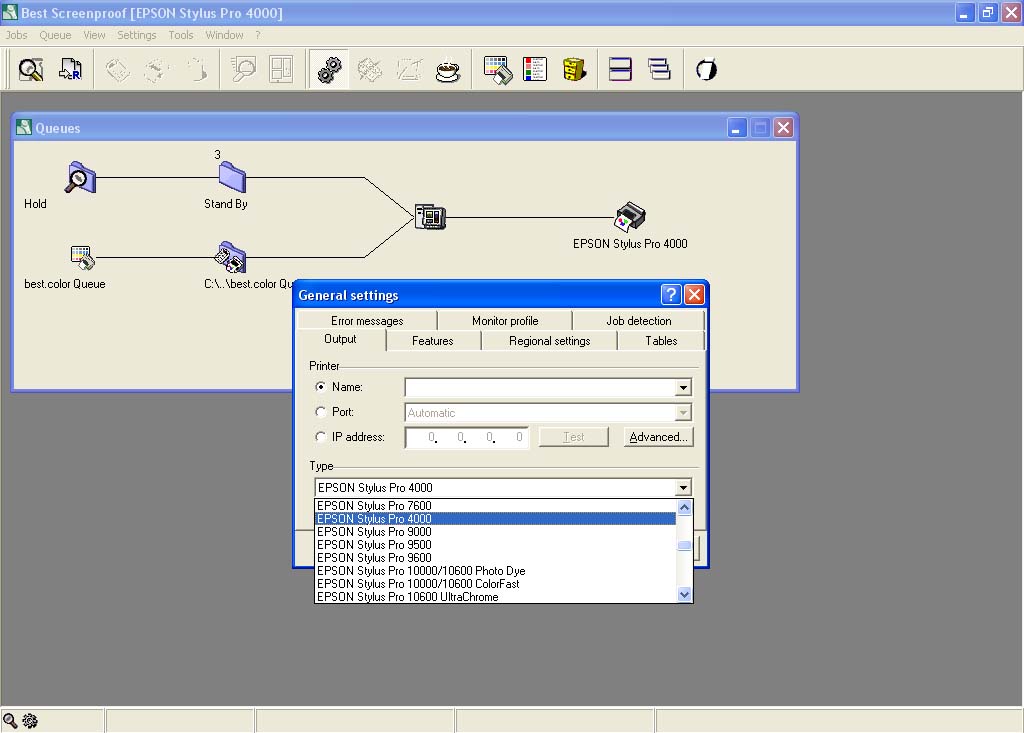Open the Queue menu
The image size is (1024, 733).
(x=55, y=35)
